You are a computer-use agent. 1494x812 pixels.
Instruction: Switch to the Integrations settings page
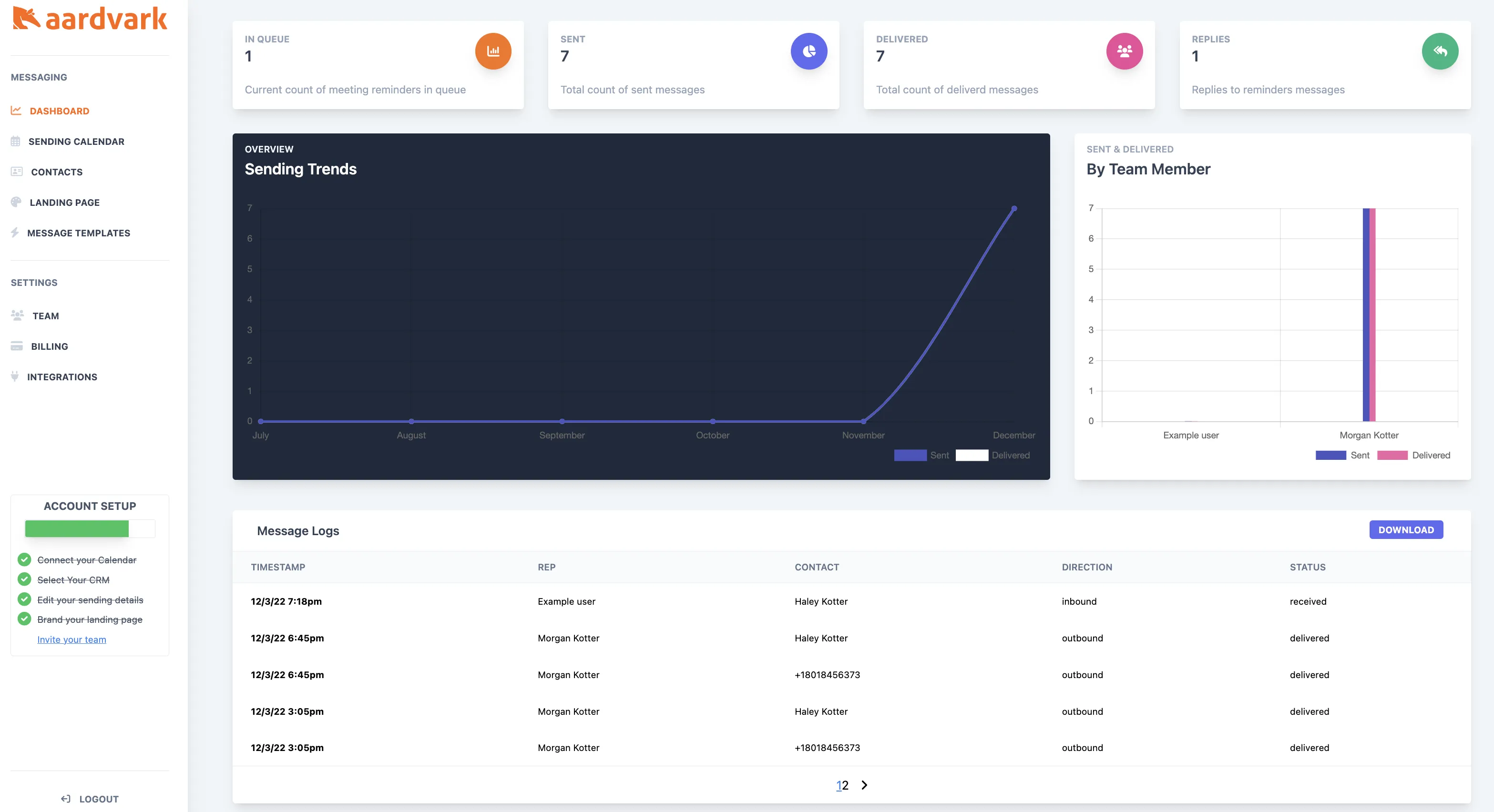pyautogui.click(x=62, y=377)
